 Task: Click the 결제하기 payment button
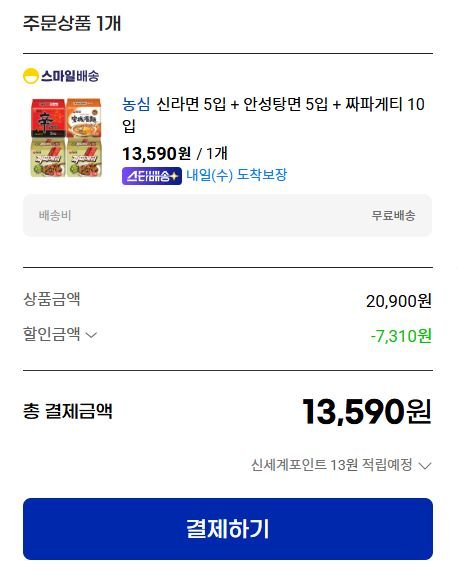click(x=228, y=529)
